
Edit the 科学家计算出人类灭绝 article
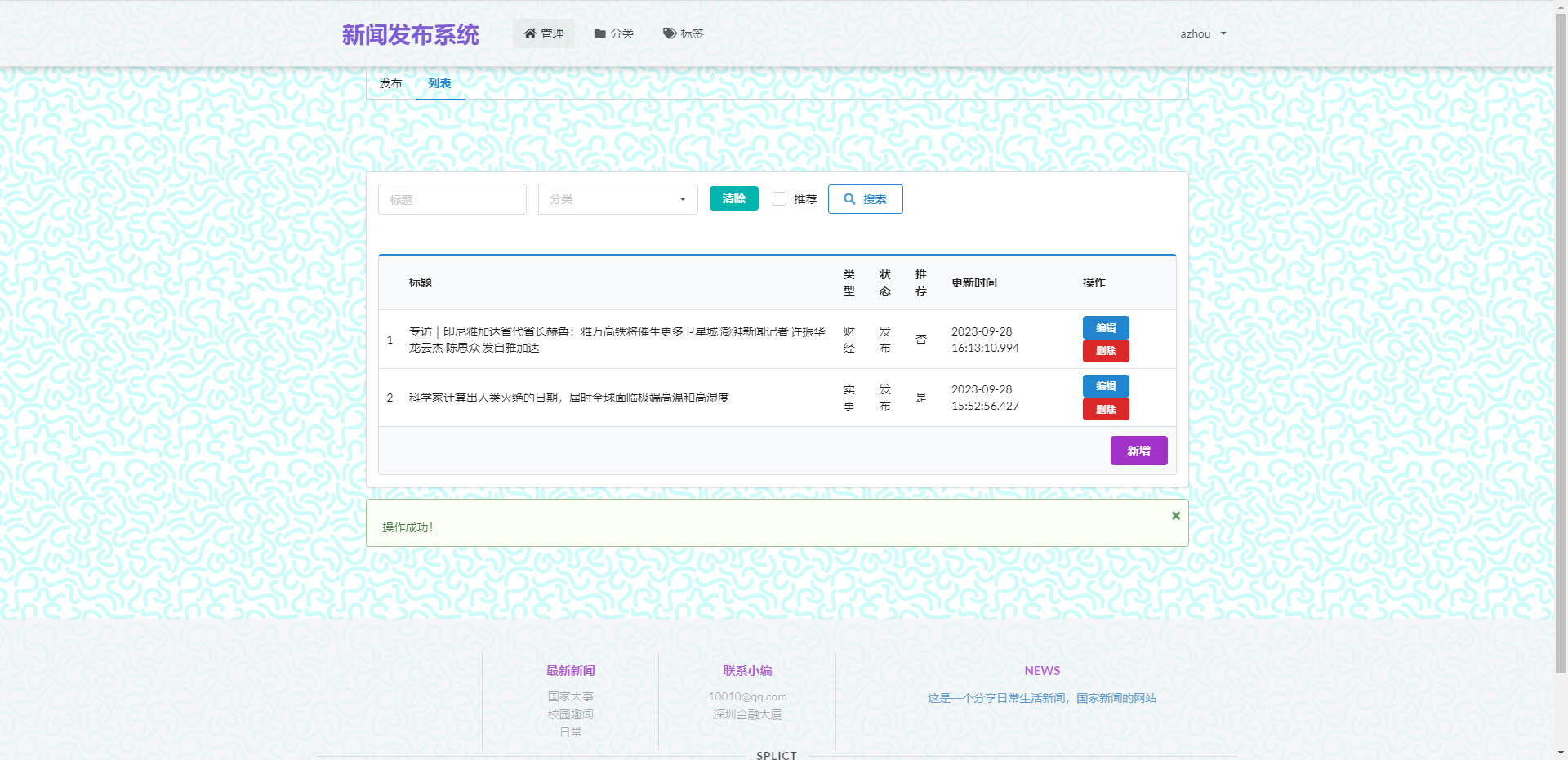(x=1106, y=386)
